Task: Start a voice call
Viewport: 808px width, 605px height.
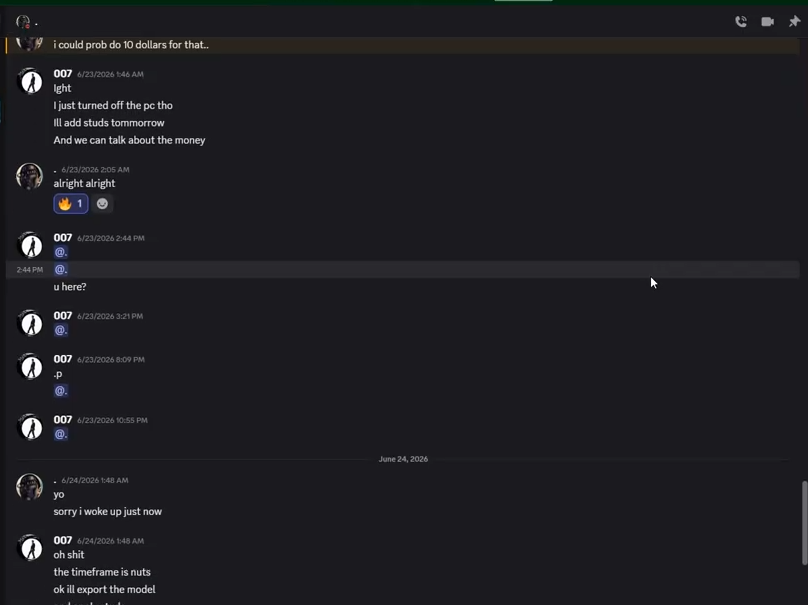Action: click(x=741, y=22)
